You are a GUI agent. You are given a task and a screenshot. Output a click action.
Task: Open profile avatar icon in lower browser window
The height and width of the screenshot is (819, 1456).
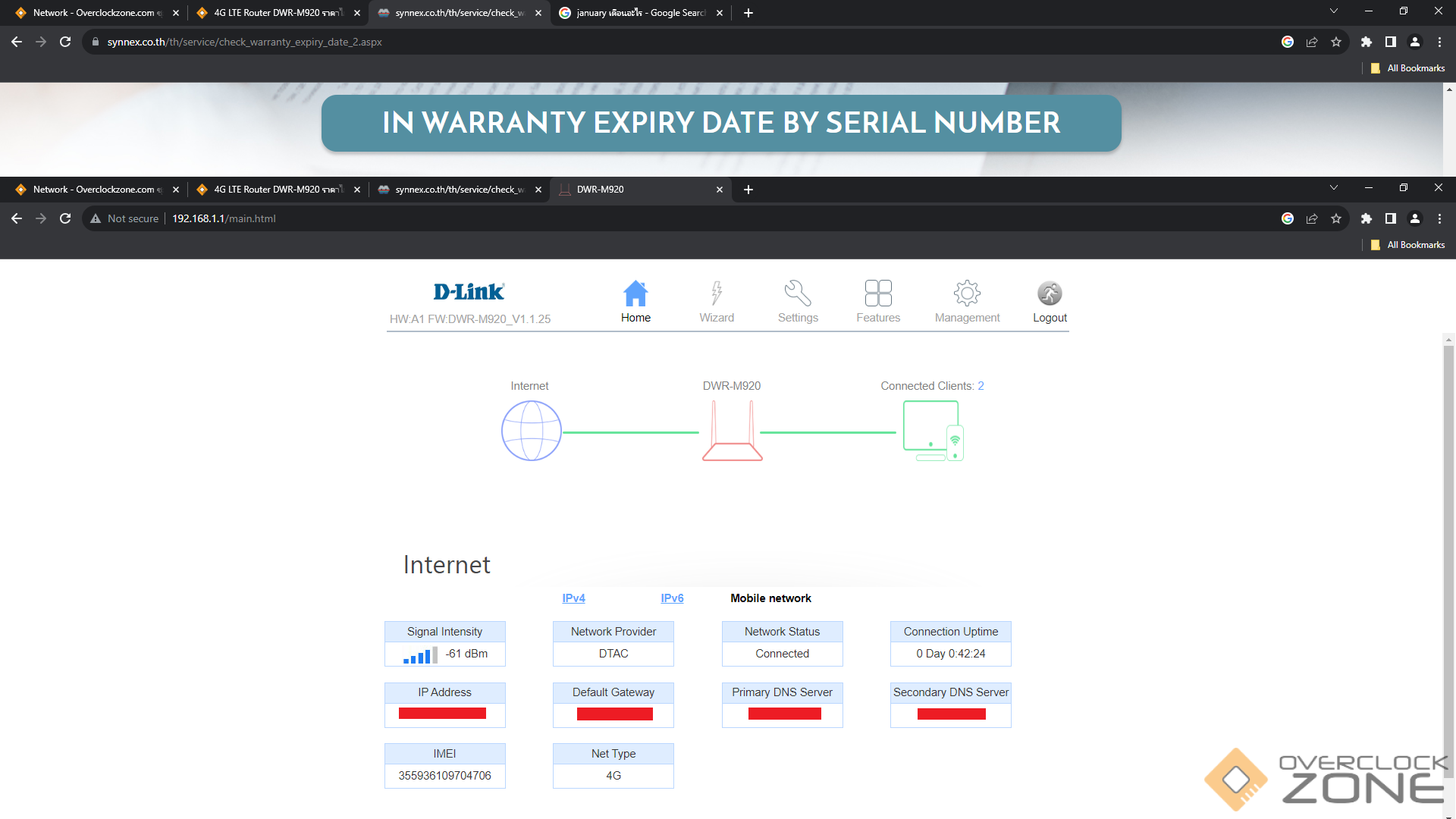(x=1415, y=218)
